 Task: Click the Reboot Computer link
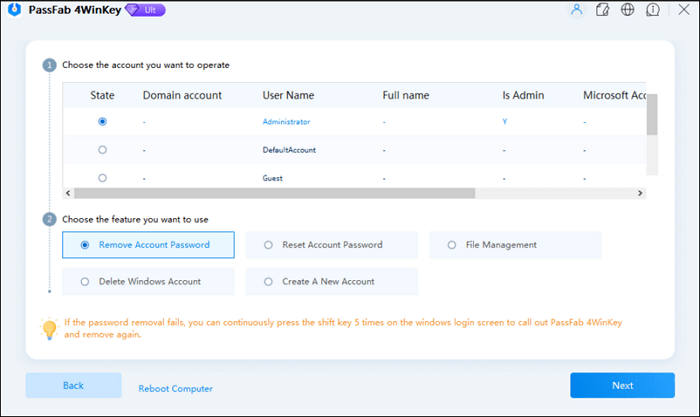click(175, 388)
